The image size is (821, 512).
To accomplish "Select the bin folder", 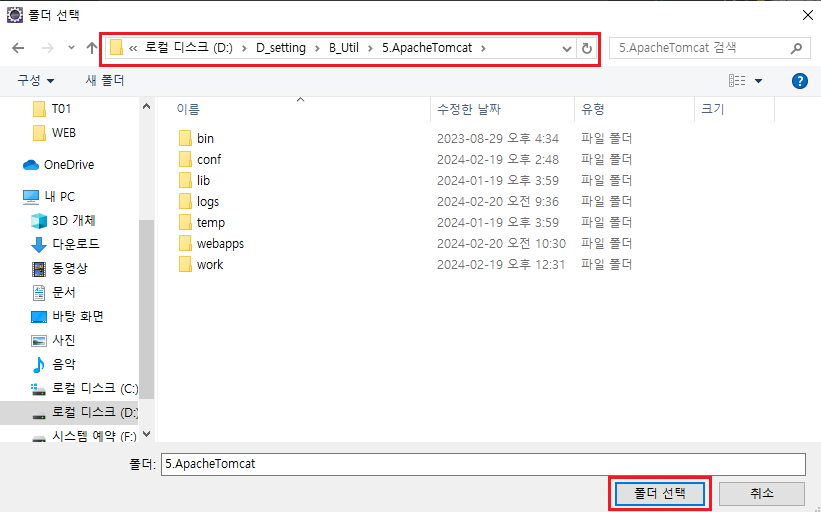I will point(196,139).
